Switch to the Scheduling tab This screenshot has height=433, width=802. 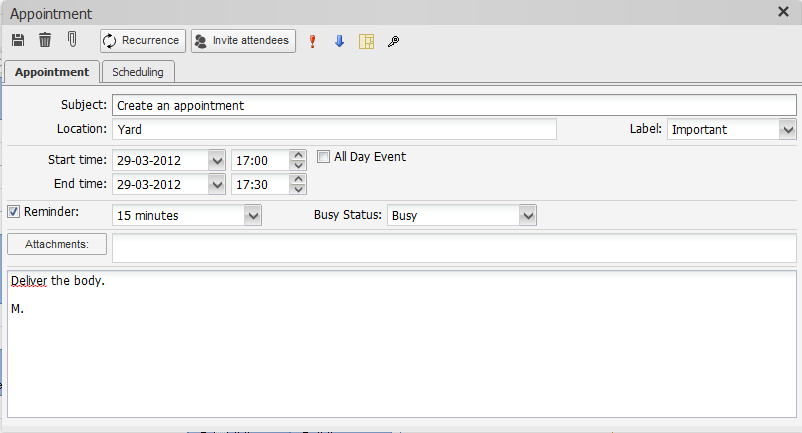(138, 72)
